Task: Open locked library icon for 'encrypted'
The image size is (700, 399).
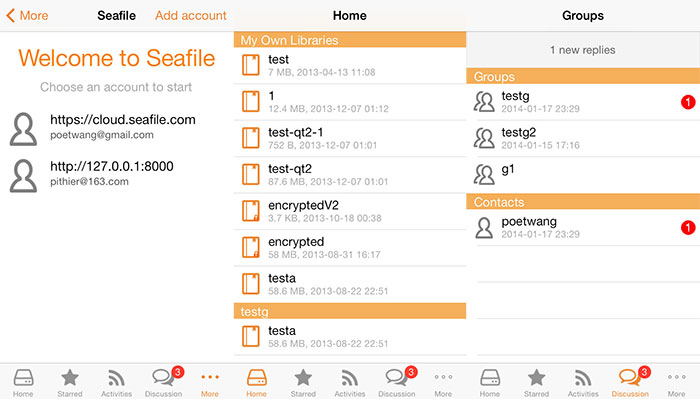Action: (x=251, y=248)
